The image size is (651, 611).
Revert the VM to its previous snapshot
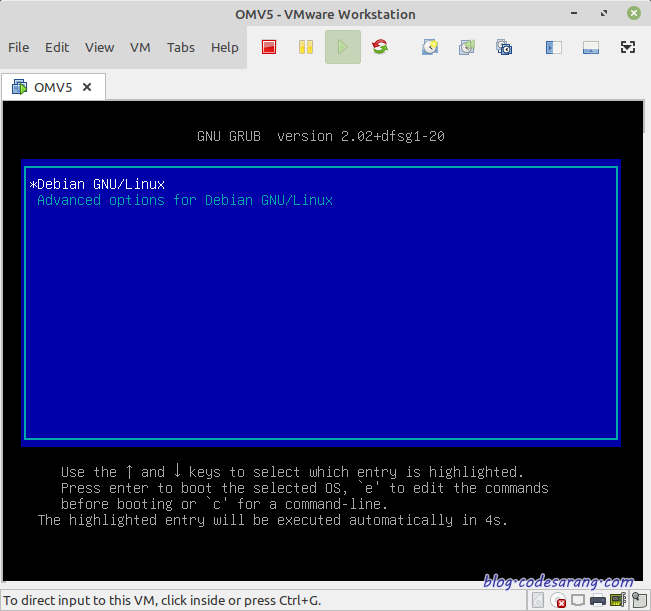(467, 47)
